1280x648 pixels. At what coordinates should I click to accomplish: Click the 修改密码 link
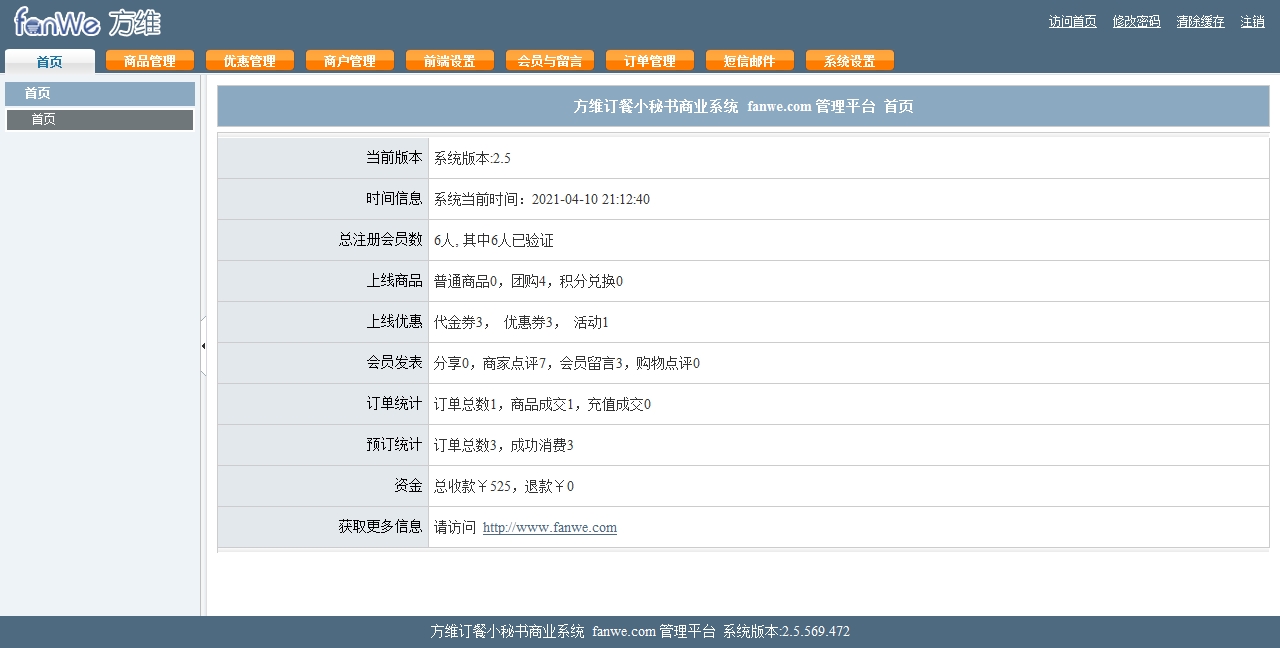[x=1136, y=21]
